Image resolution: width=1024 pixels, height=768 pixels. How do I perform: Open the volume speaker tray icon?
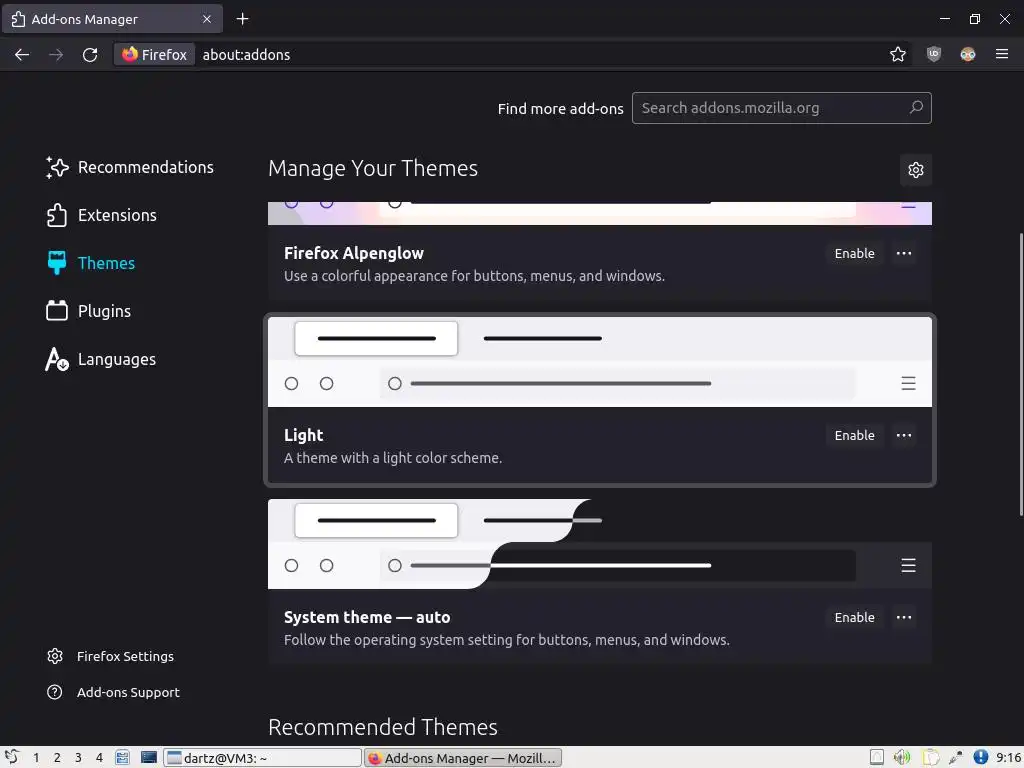click(x=902, y=758)
